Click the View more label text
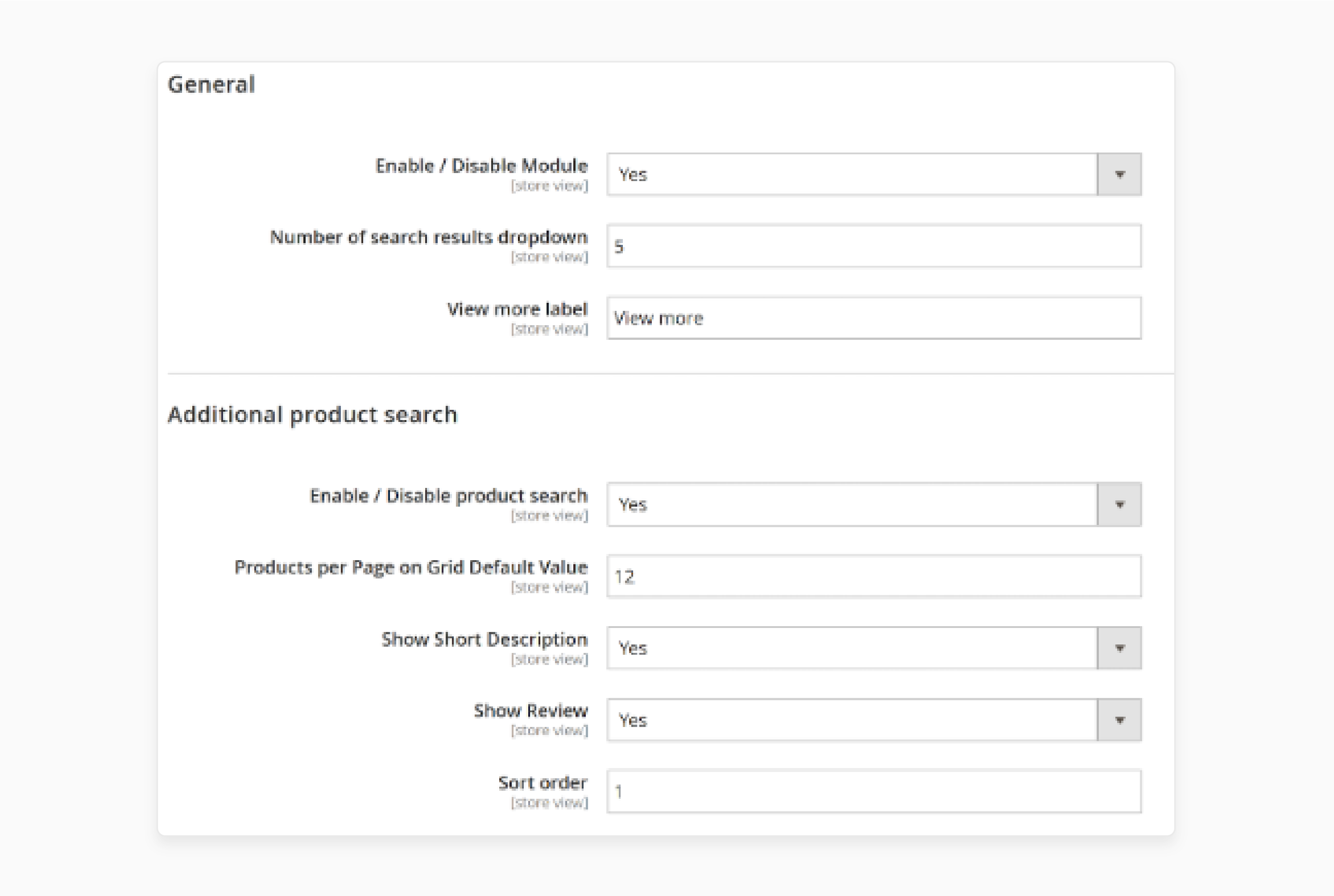Viewport: 1334px width, 896px height. (x=517, y=309)
